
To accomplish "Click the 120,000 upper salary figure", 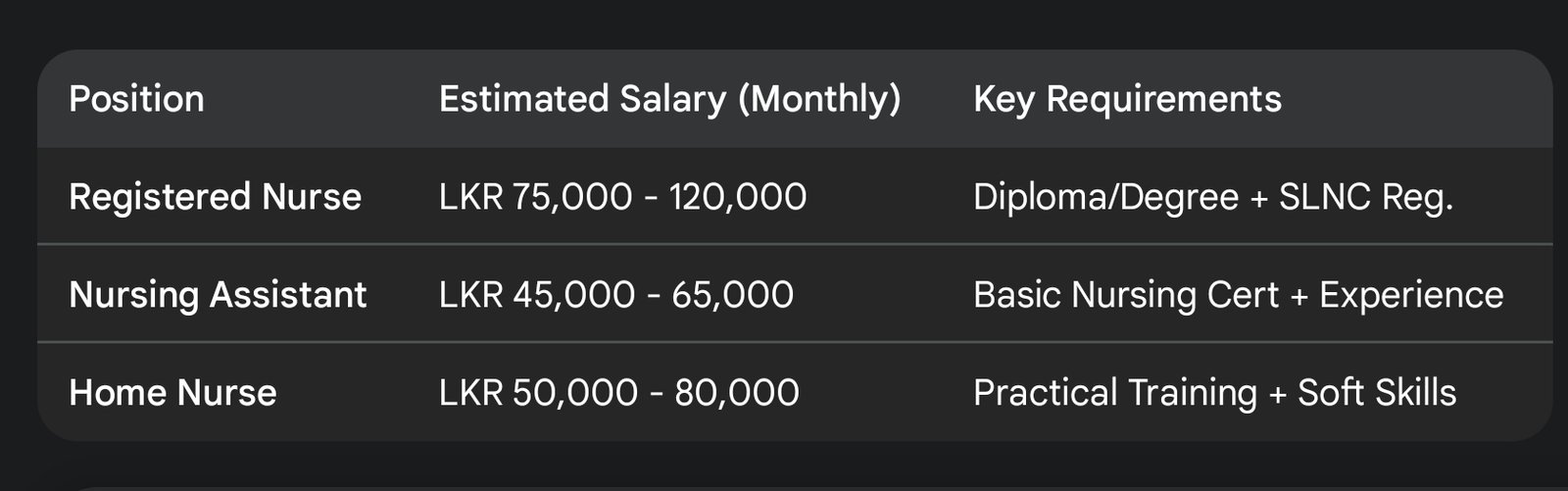I will 737,197.
